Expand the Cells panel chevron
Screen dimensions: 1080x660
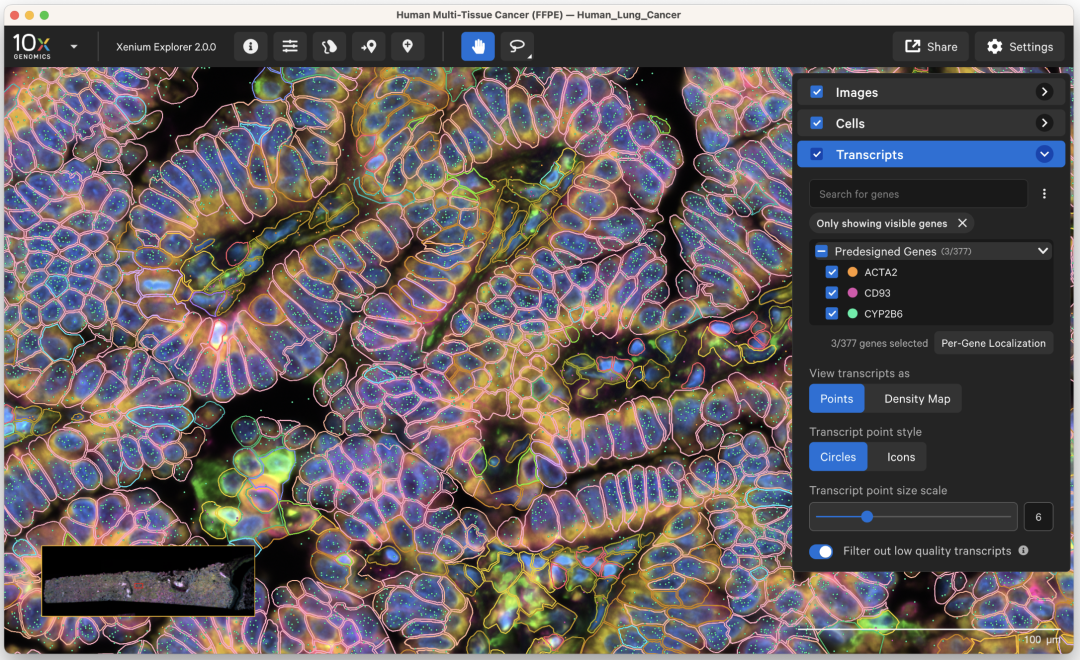tap(1044, 123)
